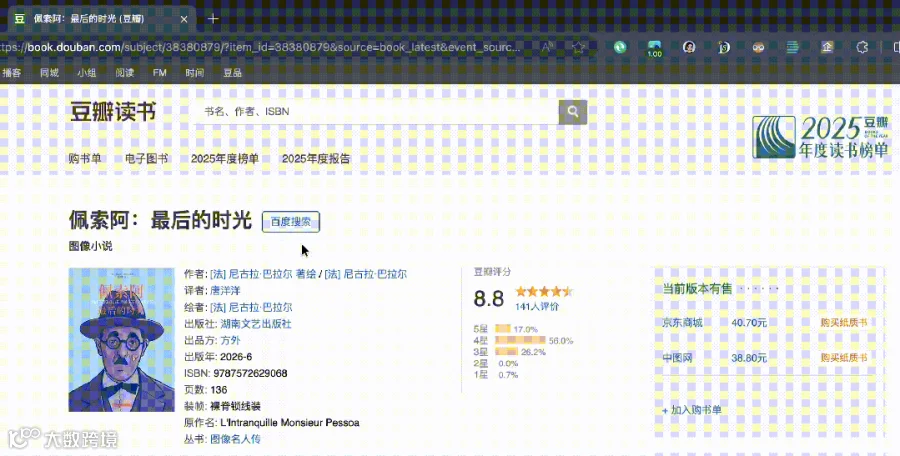Open first author link 尼古拉·巴拉尔 著绘
The image size is (900, 456).
tap(263, 274)
